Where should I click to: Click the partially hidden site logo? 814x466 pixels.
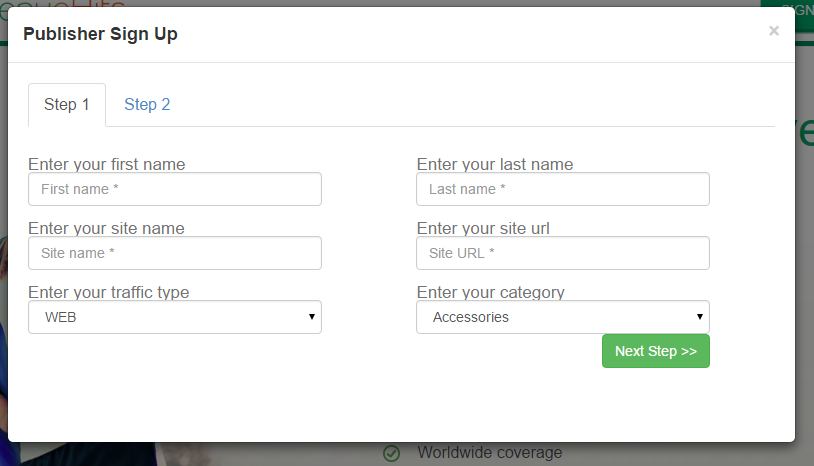click(x=62, y=4)
